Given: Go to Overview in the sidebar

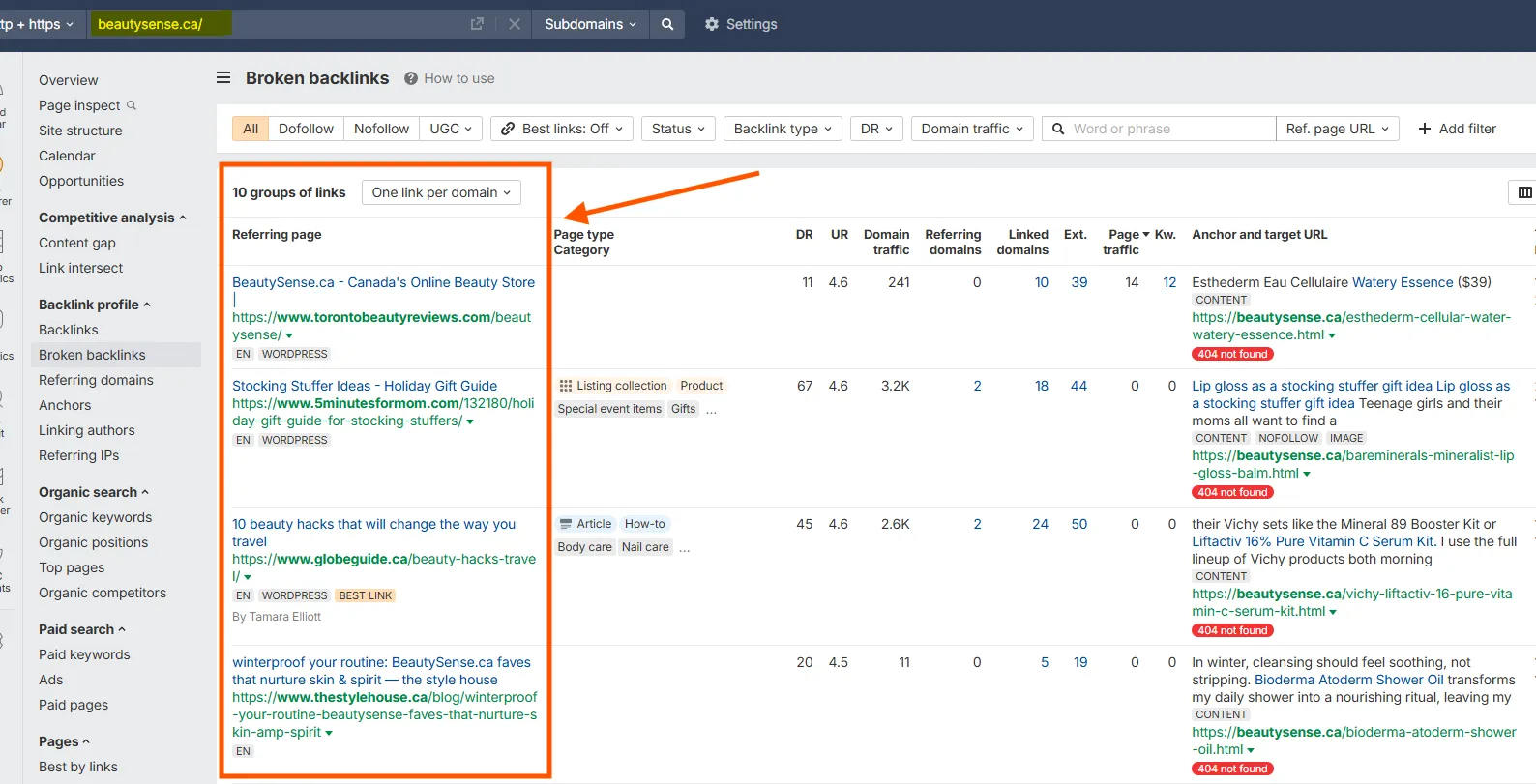Looking at the screenshot, I should point(69,80).
